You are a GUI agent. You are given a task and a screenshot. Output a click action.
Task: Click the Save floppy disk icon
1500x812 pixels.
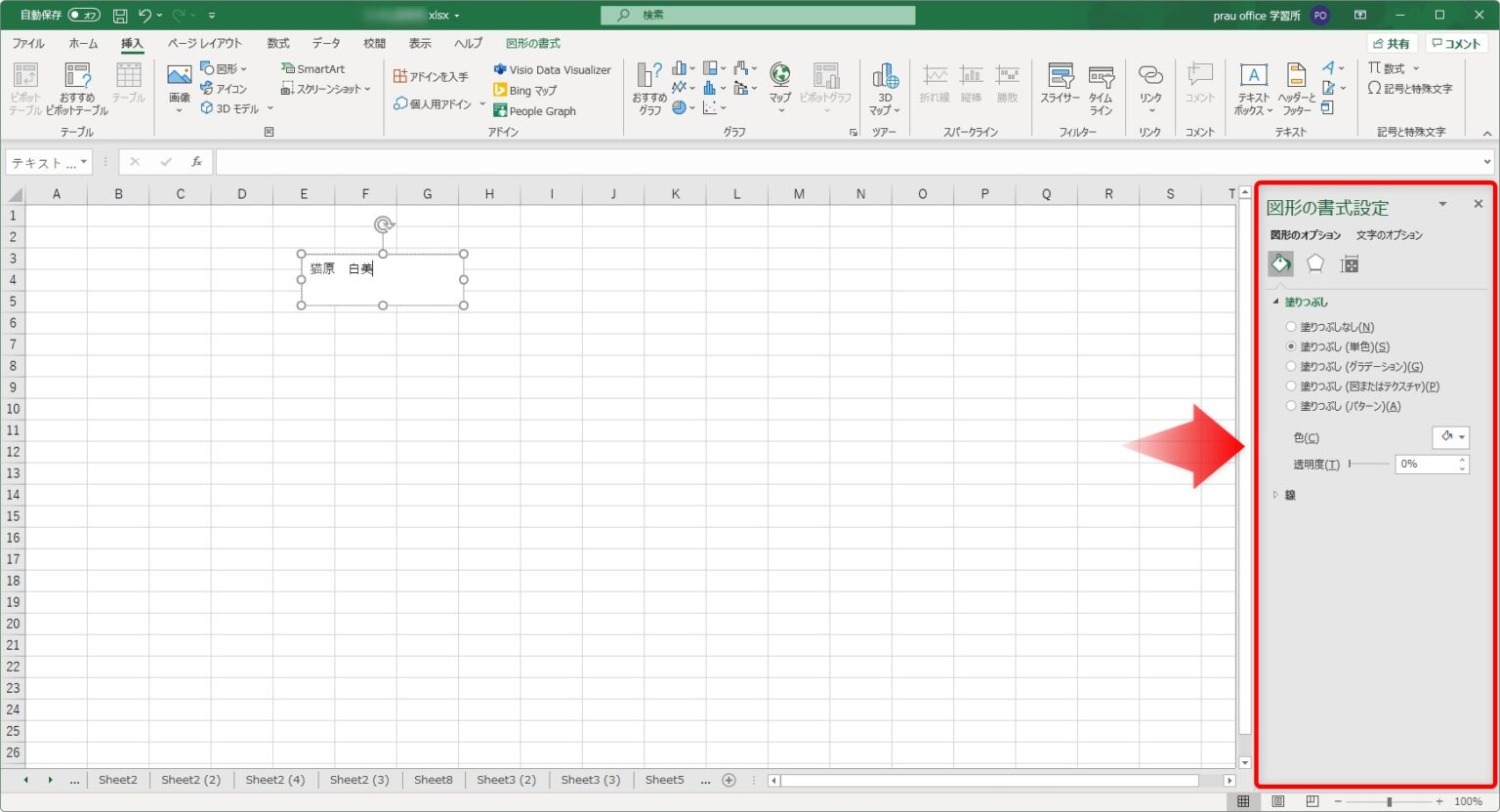click(120, 16)
